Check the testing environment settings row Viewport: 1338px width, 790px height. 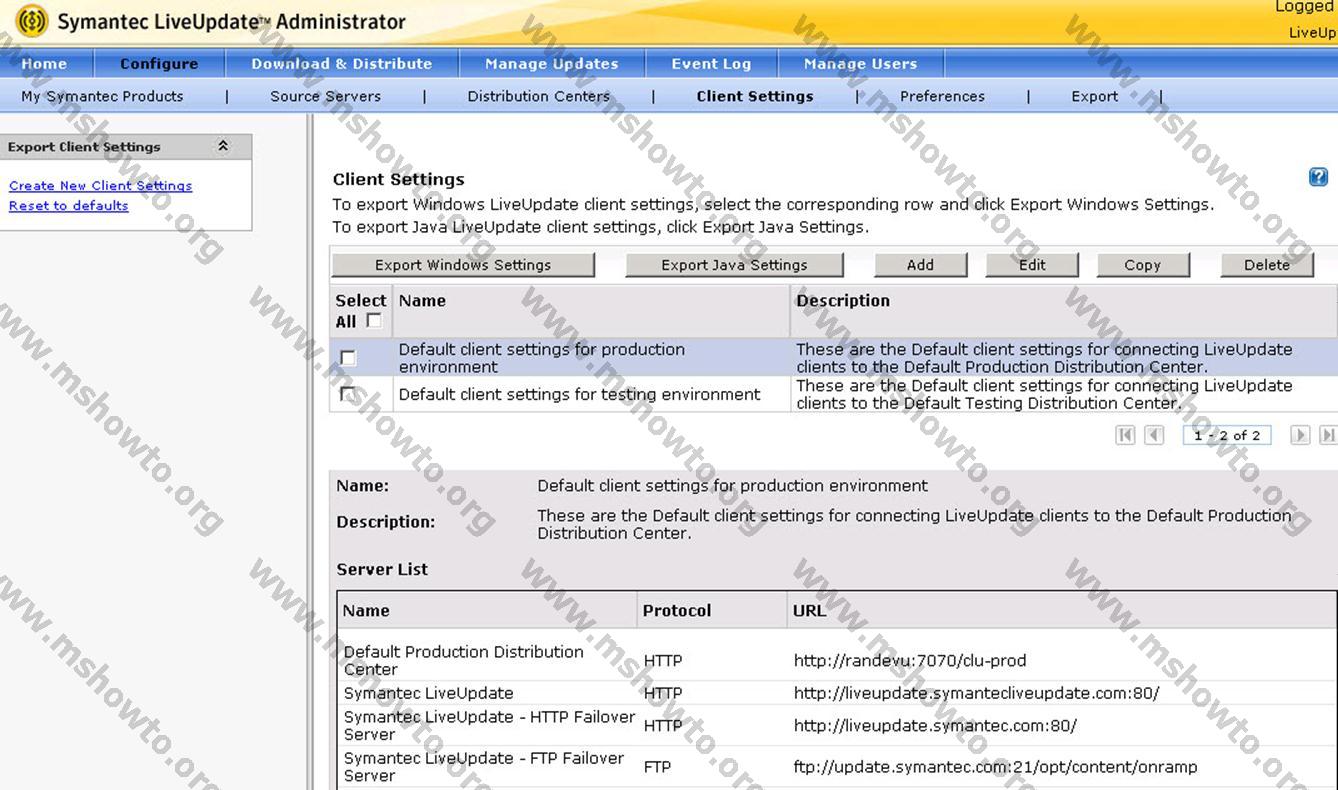[348, 394]
